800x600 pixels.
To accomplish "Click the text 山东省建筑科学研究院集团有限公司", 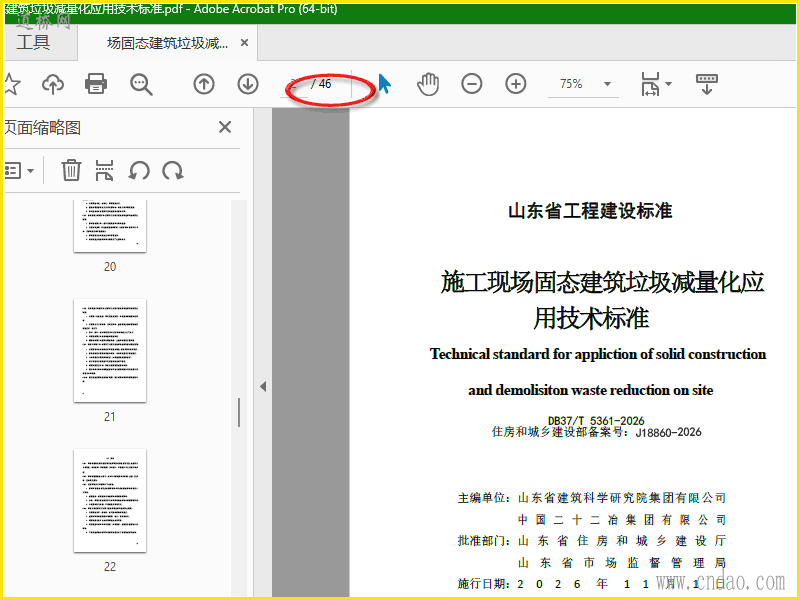I will tap(621, 497).
